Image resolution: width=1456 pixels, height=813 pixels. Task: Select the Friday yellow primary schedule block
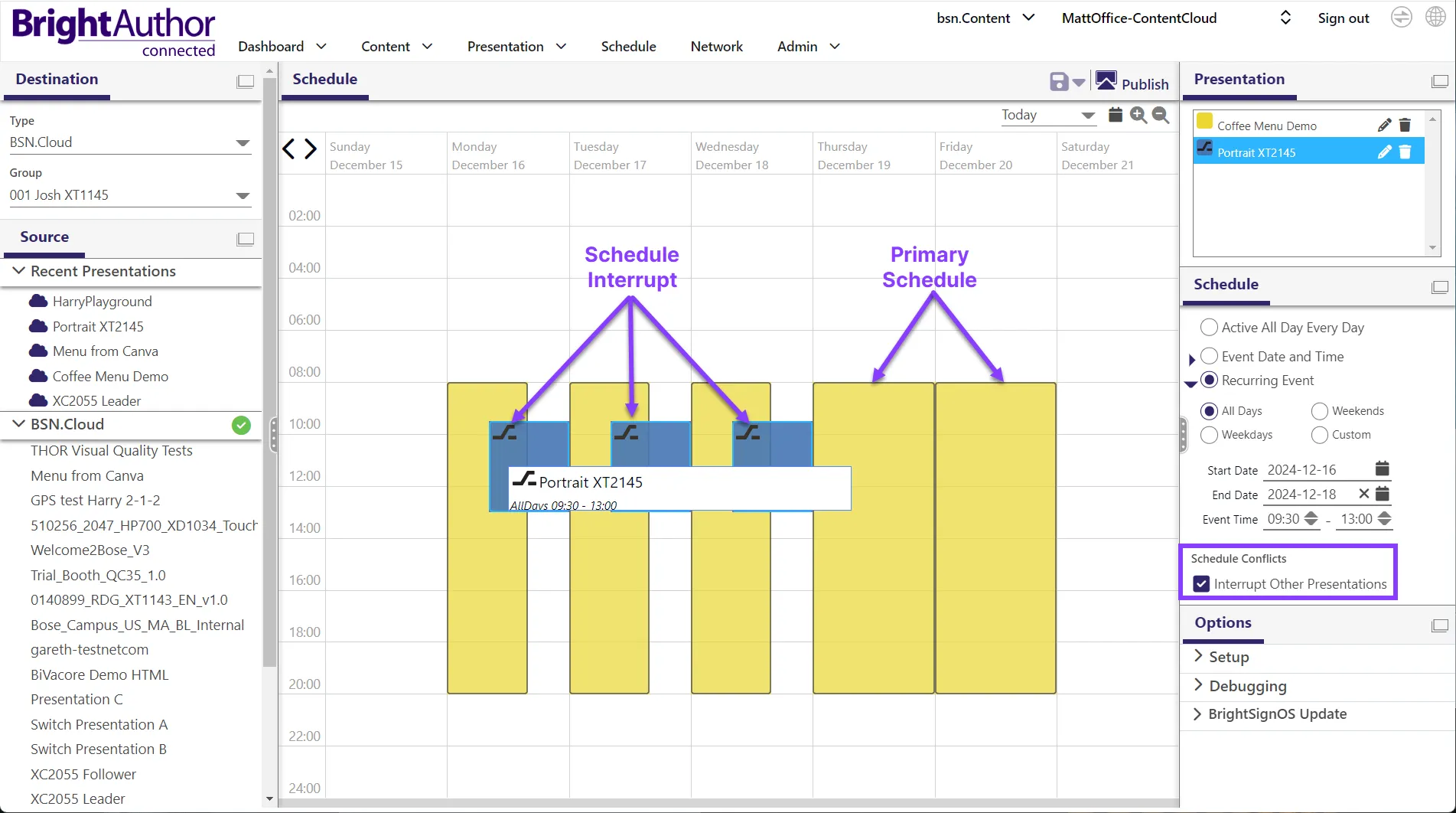click(x=995, y=538)
